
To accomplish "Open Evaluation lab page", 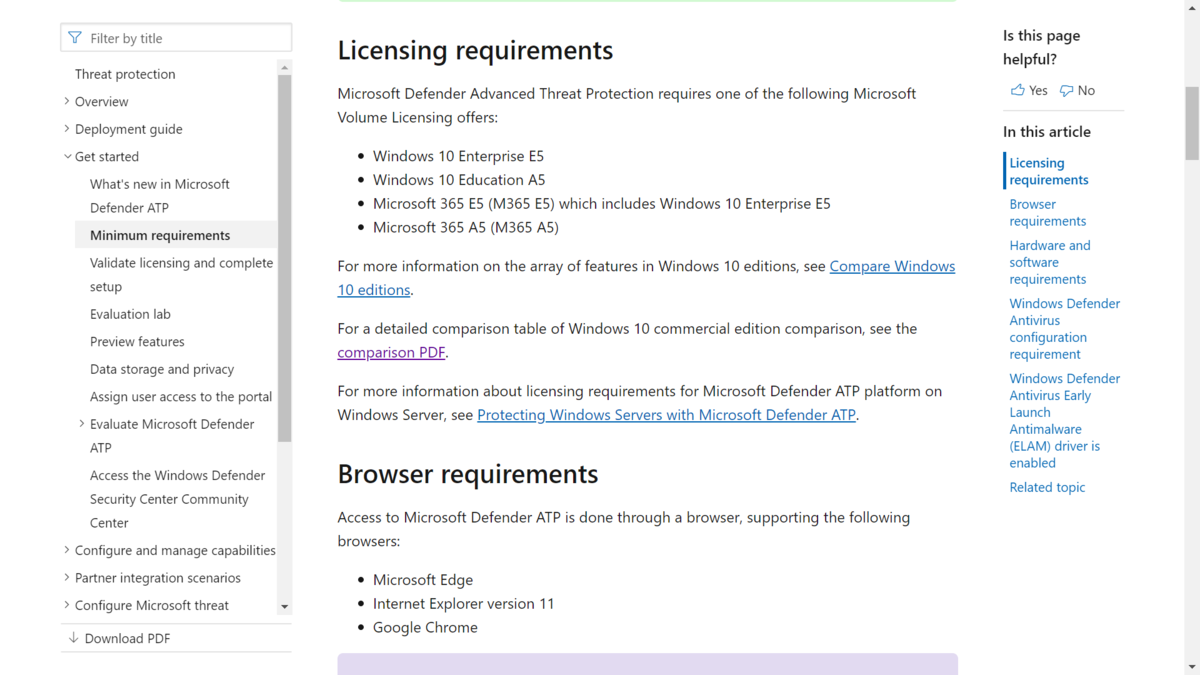I will coord(130,314).
